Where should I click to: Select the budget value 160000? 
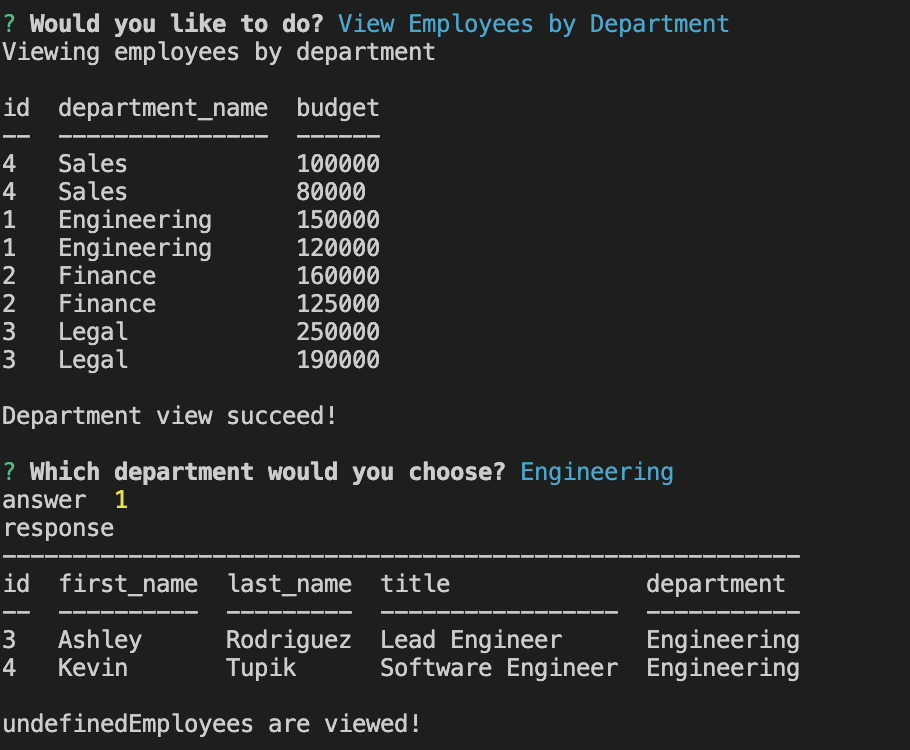pyautogui.click(x=338, y=276)
